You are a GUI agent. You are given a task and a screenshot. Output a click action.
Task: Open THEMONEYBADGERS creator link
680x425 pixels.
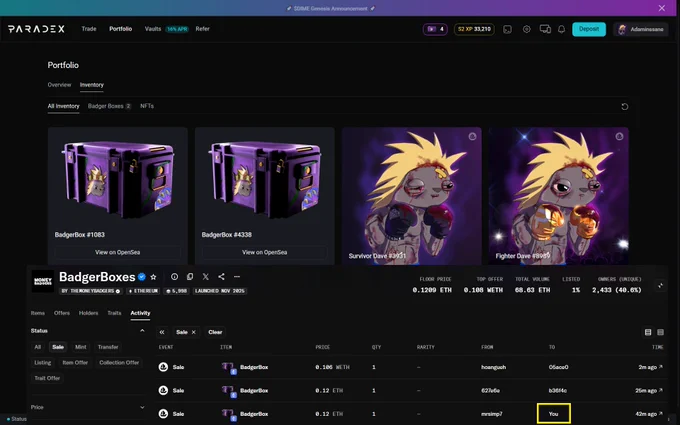pyautogui.click(x=91, y=291)
